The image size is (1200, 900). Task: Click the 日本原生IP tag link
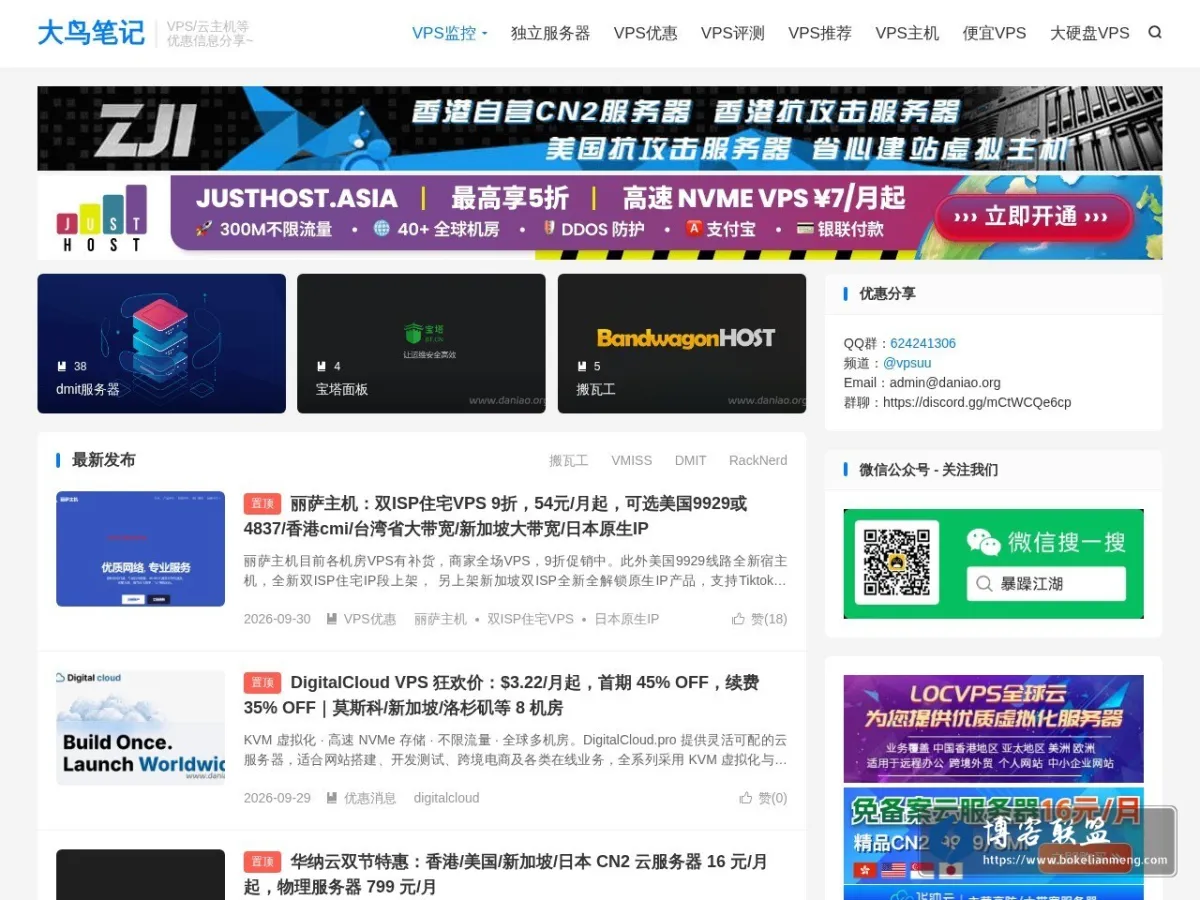(627, 619)
